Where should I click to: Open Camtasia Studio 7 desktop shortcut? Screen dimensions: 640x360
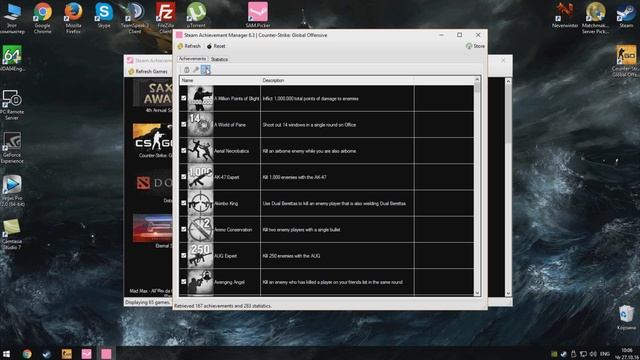12,234
